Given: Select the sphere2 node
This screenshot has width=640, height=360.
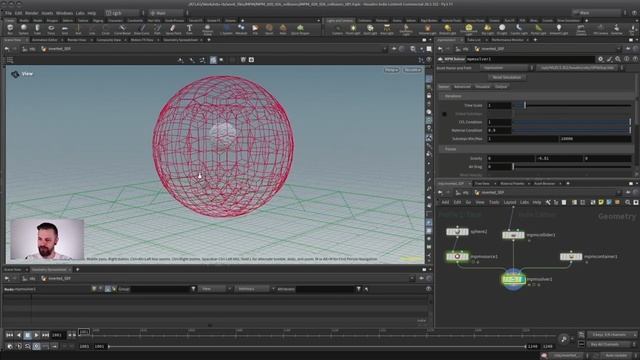Looking at the screenshot, I should (x=457, y=232).
